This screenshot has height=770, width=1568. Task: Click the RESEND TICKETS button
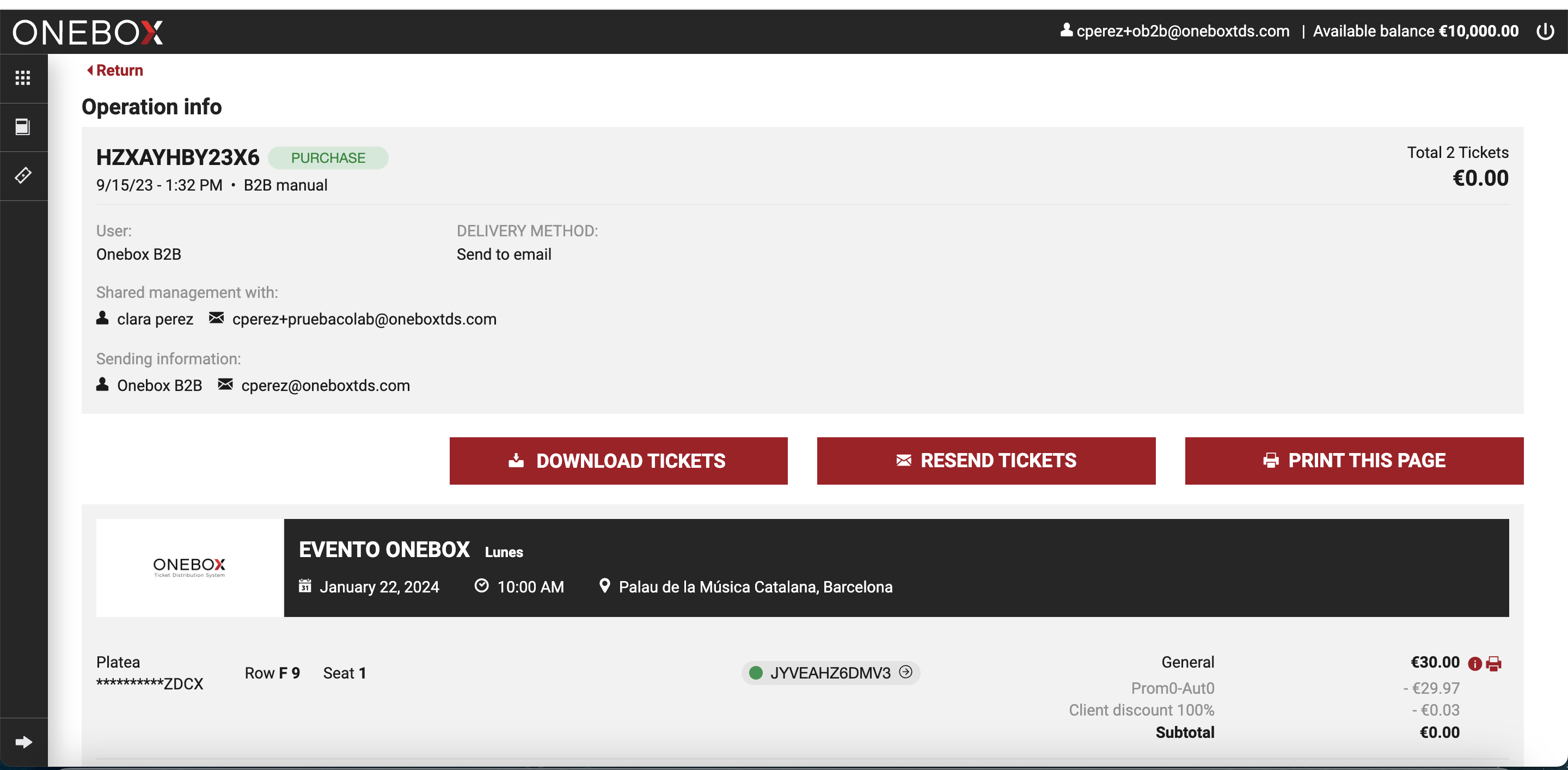point(986,461)
